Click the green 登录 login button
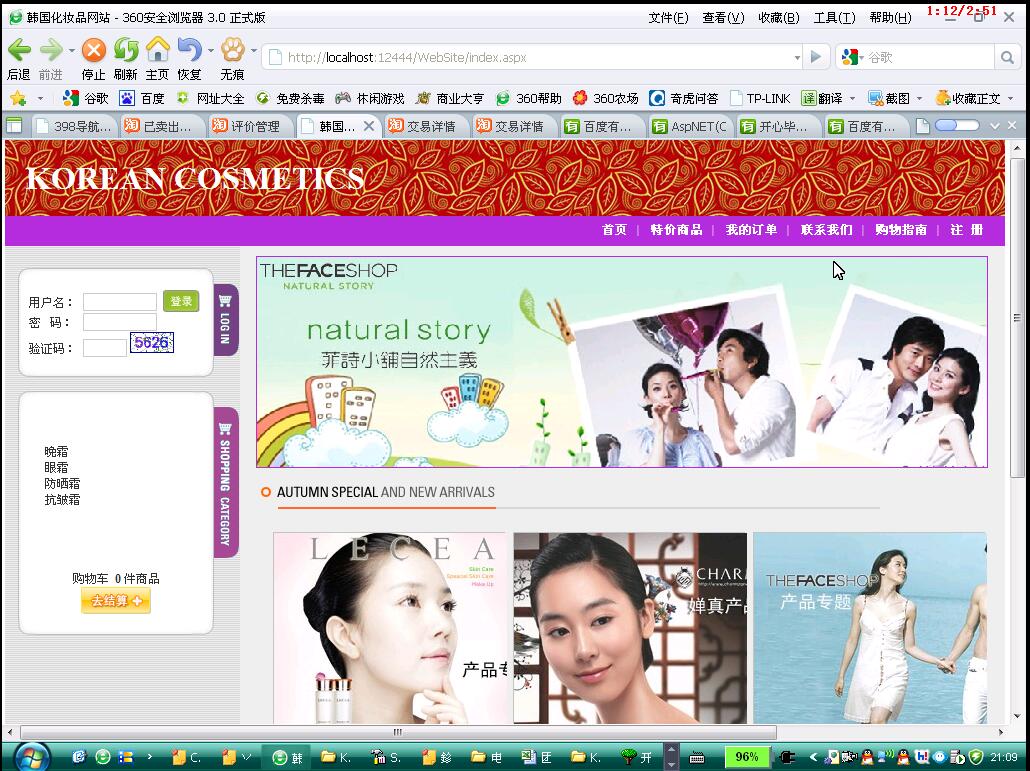The height and width of the screenshot is (771, 1030). tap(181, 301)
